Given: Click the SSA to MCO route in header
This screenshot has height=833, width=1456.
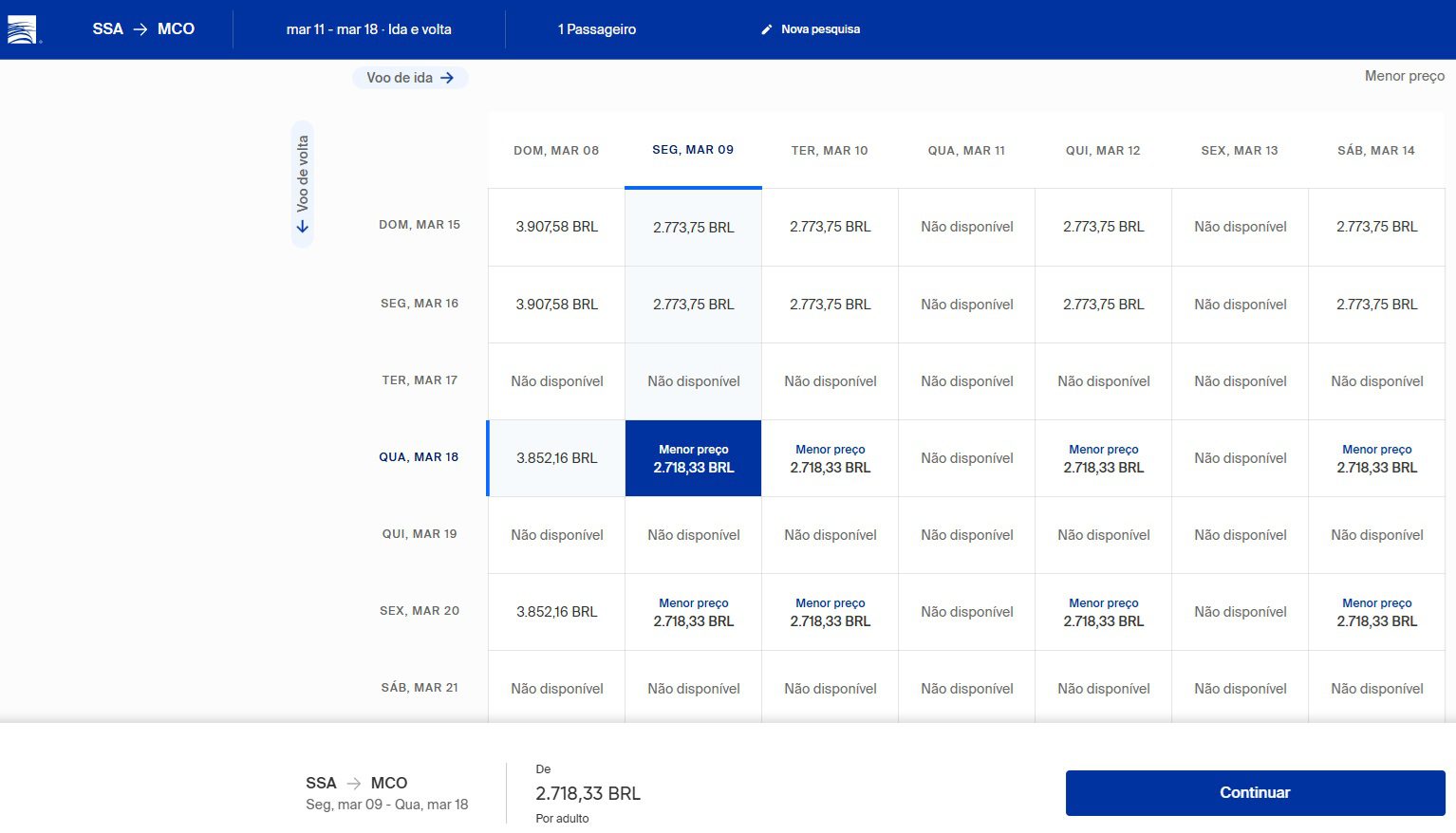Looking at the screenshot, I should click(143, 29).
